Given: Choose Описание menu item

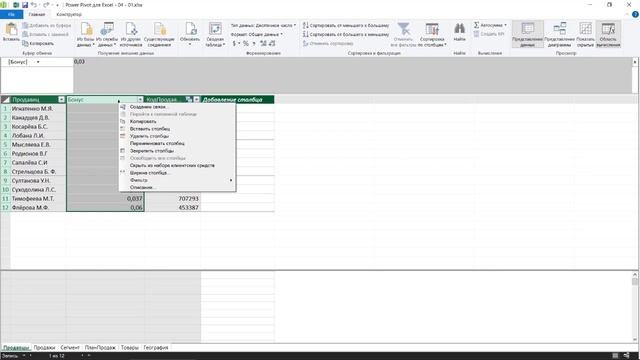Looking at the screenshot, I should click(x=177, y=188).
